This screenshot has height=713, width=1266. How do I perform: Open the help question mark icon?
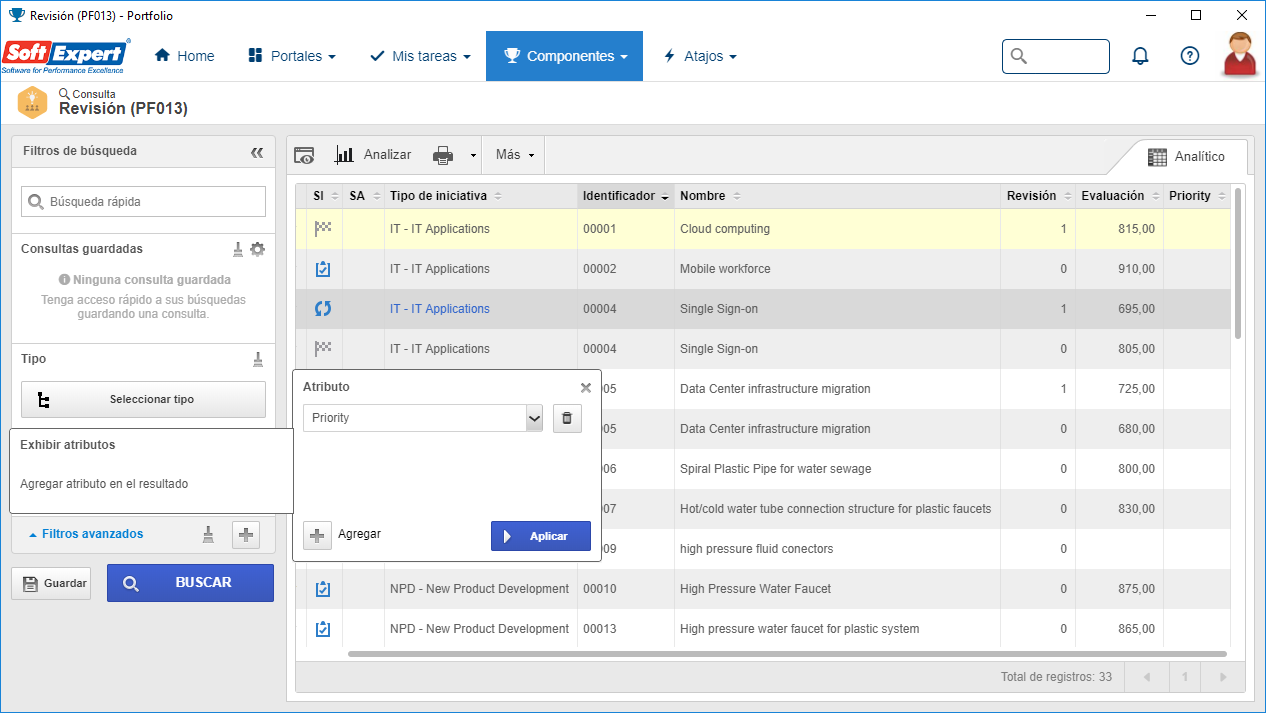1190,56
